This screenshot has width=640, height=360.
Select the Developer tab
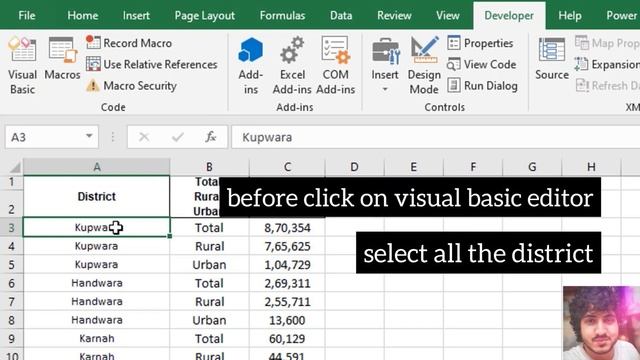click(x=509, y=16)
